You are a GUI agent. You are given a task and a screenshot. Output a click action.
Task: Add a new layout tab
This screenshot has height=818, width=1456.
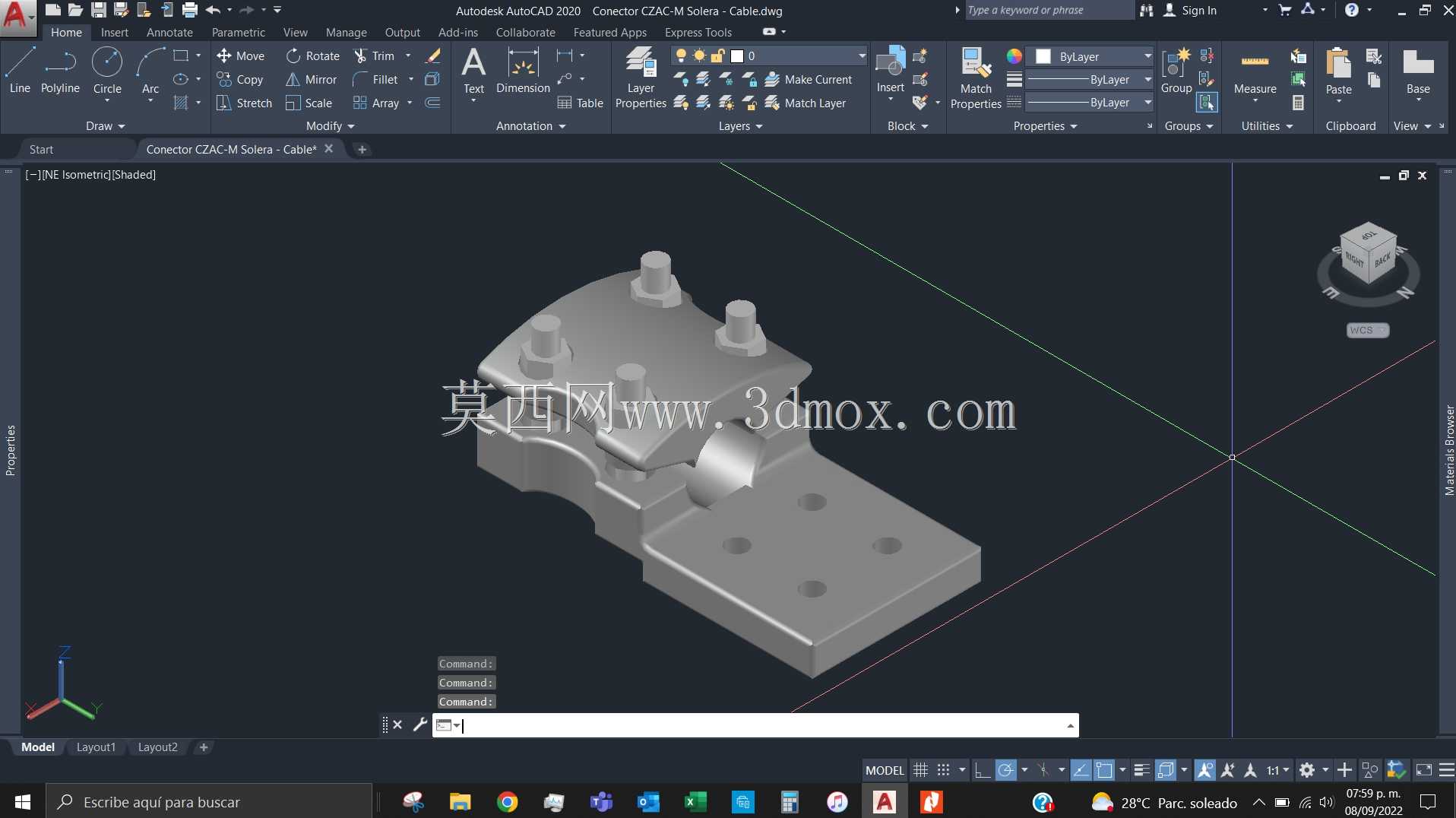(204, 747)
